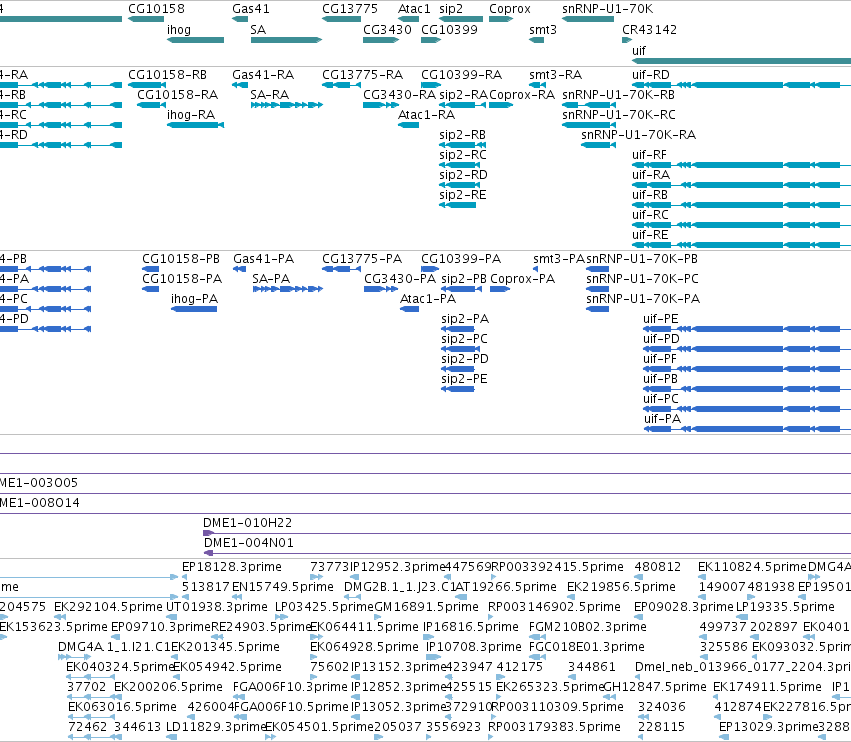Click the SA gene label

[258, 30]
